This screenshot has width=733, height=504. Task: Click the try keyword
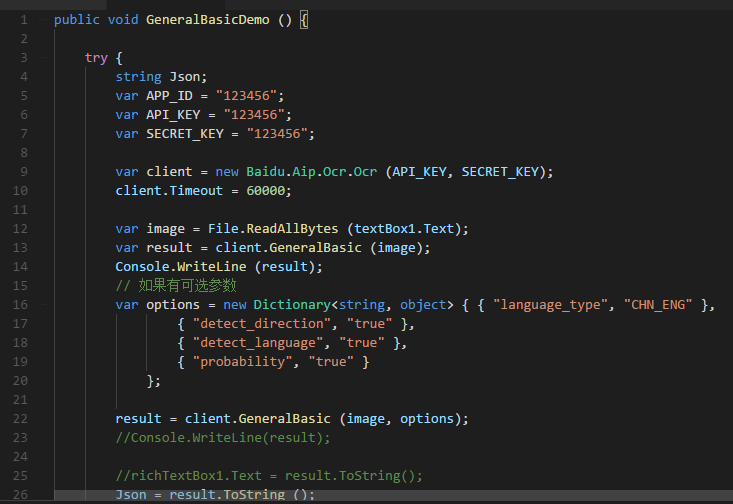[96, 57]
